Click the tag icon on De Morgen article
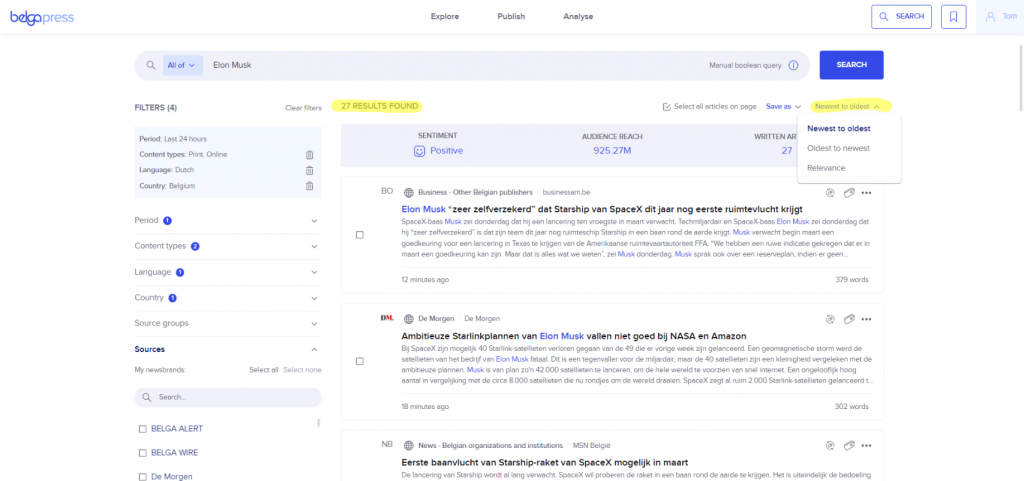The height and width of the screenshot is (481, 1024). click(849, 319)
